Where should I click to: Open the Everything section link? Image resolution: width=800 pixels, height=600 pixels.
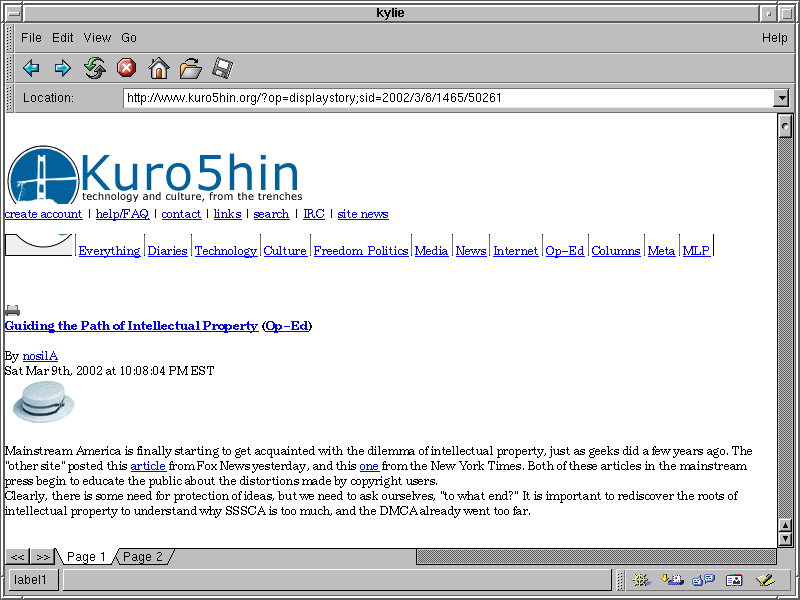[x=109, y=251]
